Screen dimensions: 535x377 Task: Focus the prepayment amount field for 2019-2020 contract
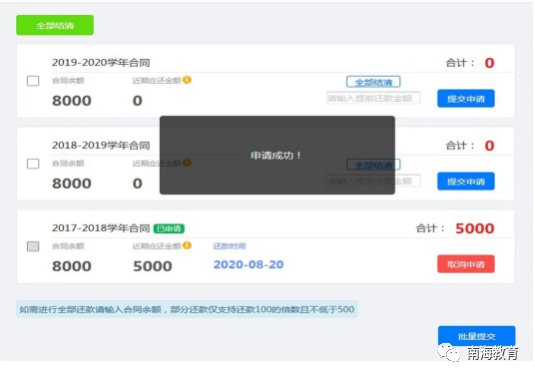(x=373, y=98)
